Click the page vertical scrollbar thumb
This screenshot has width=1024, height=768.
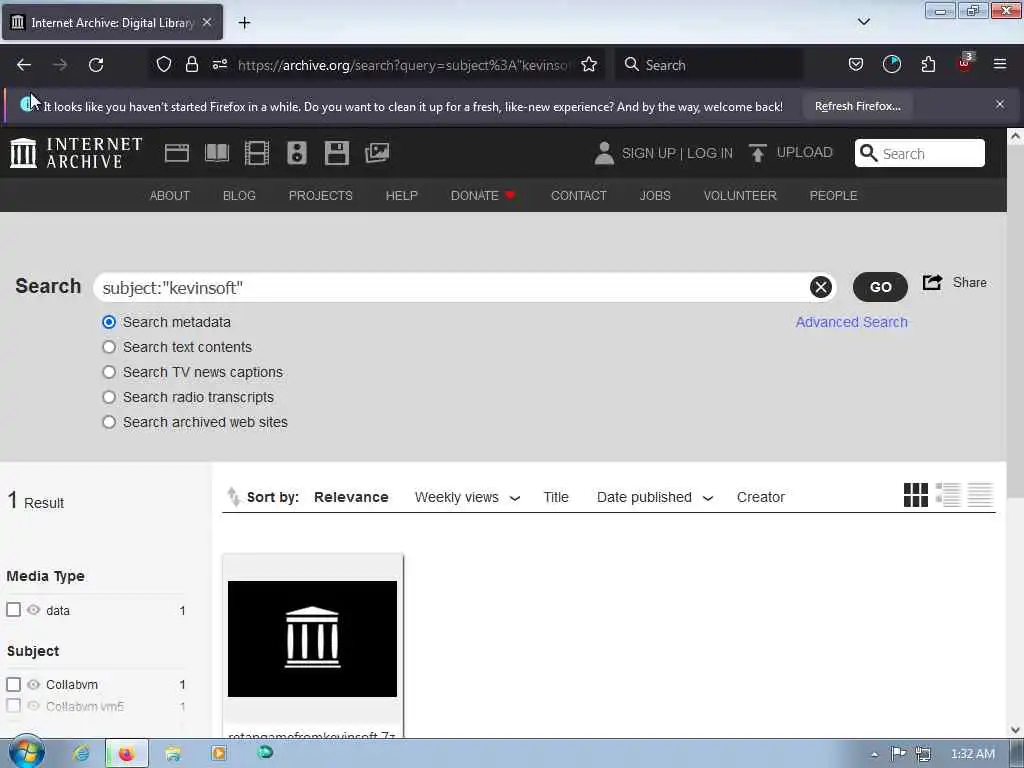pyautogui.click(x=1015, y=320)
